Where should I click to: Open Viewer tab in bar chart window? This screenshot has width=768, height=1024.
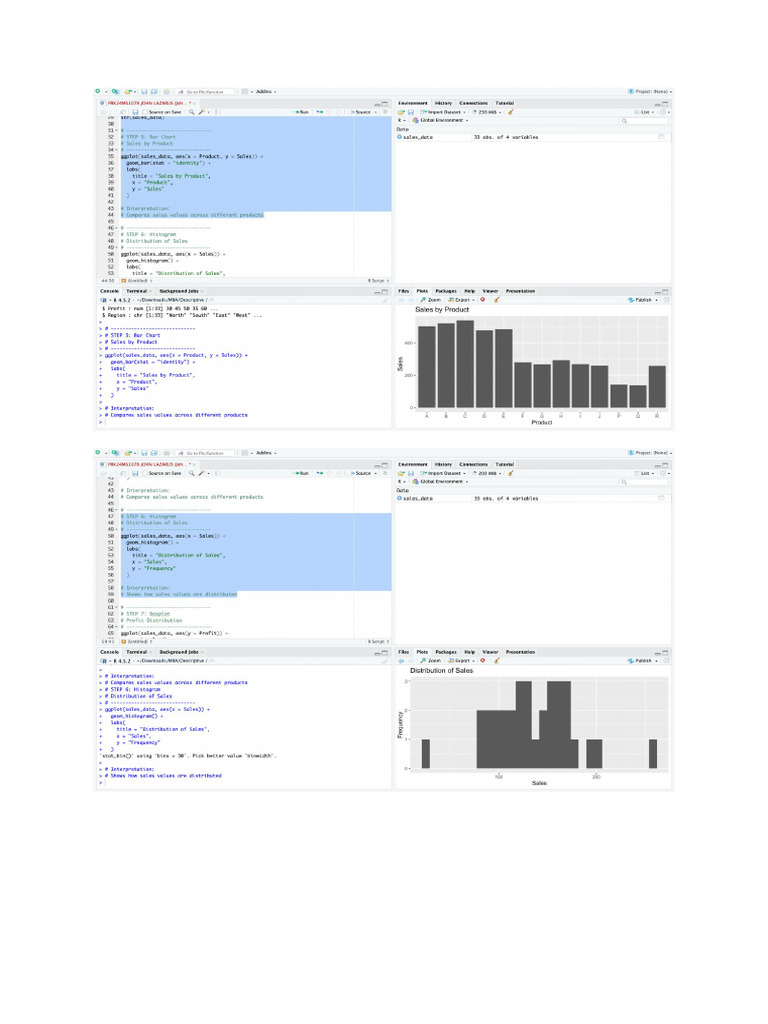click(x=490, y=291)
